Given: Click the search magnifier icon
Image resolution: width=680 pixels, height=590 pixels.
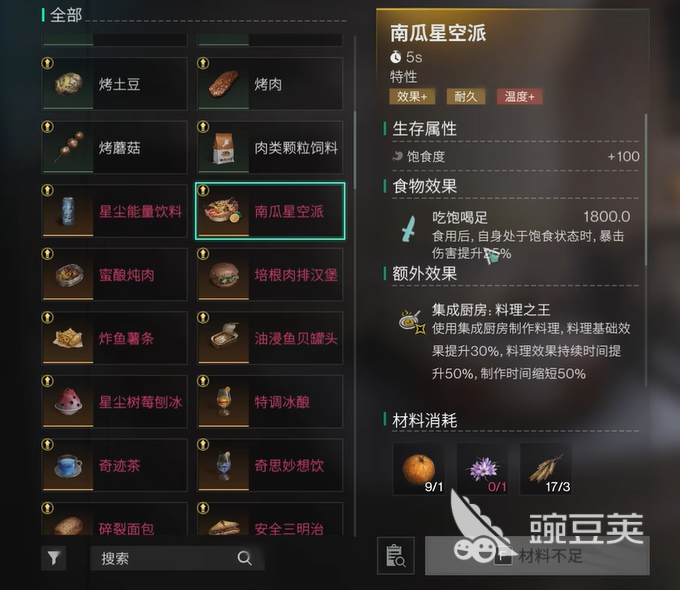Looking at the screenshot, I should pos(245,558).
